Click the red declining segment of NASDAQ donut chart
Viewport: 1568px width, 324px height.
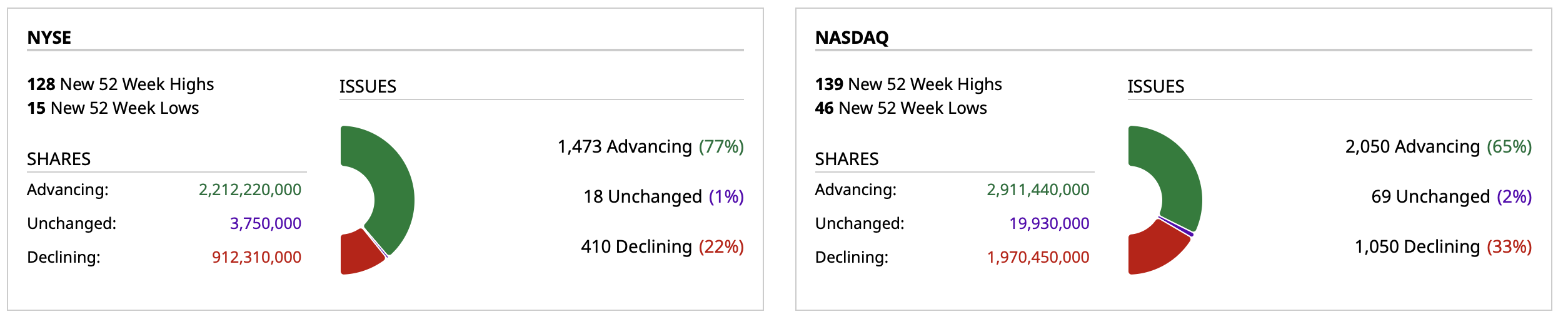(x=1153, y=253)
